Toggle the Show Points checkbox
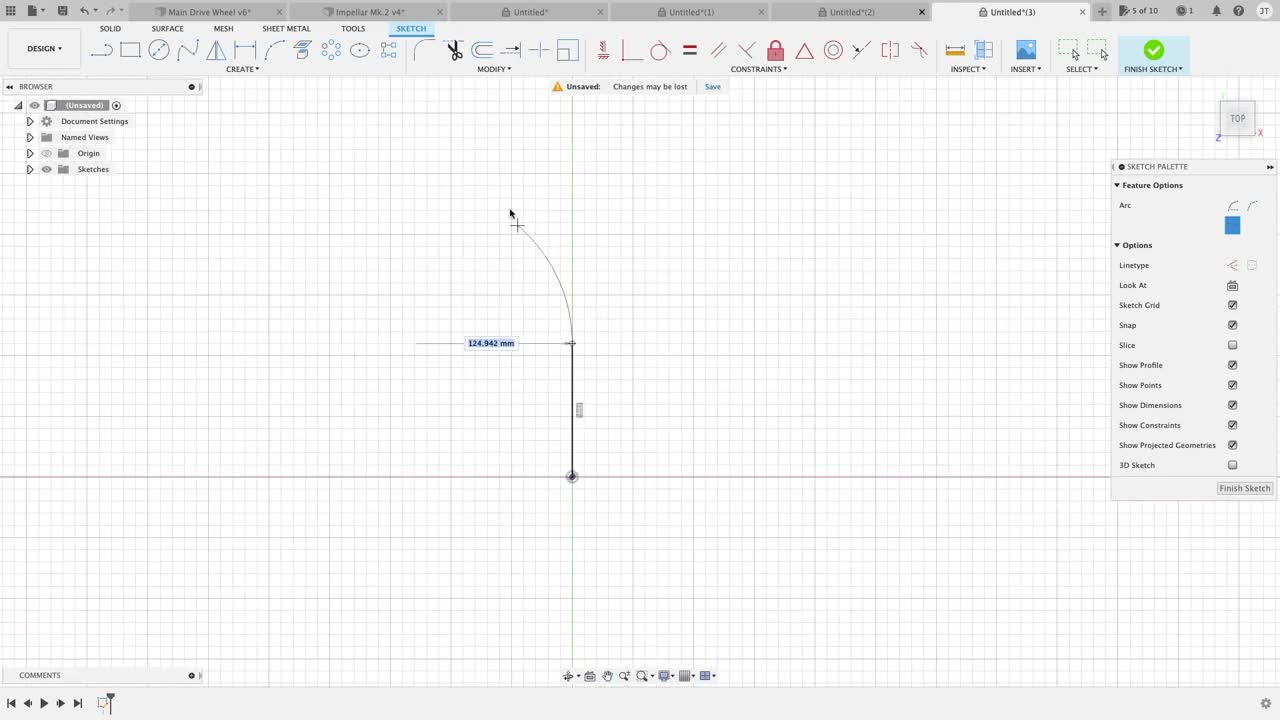The image size is (1280, 720). tap(1232, 385)
